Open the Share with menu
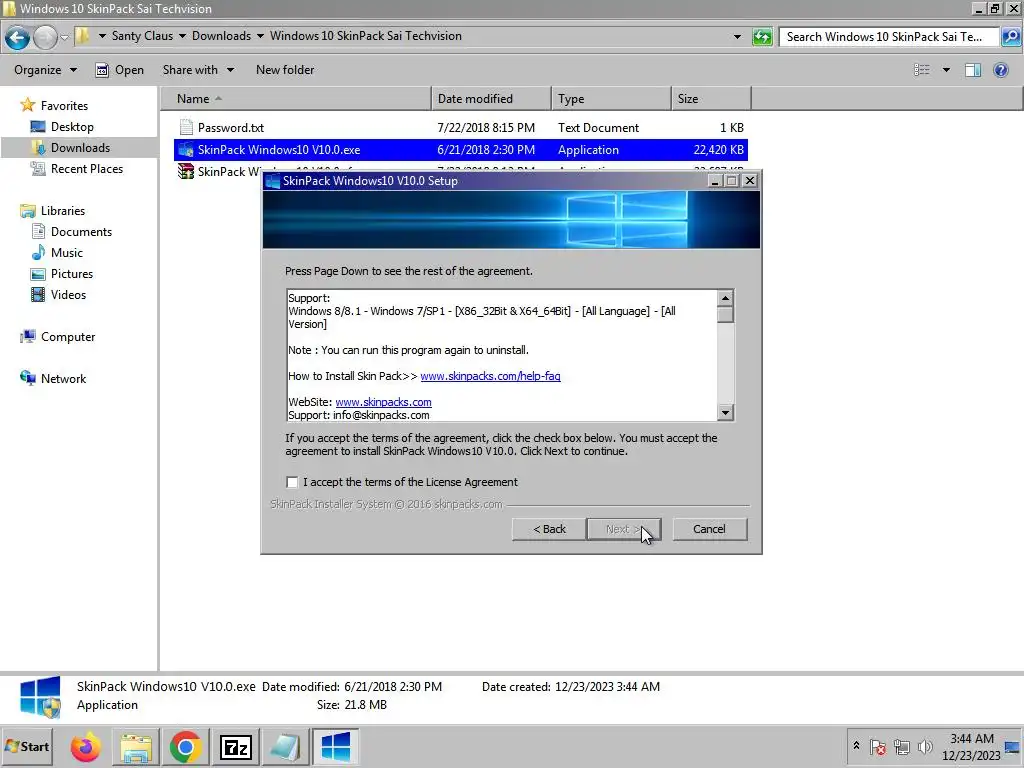This screenshot has height=768, width=1024. coord(198,70)
